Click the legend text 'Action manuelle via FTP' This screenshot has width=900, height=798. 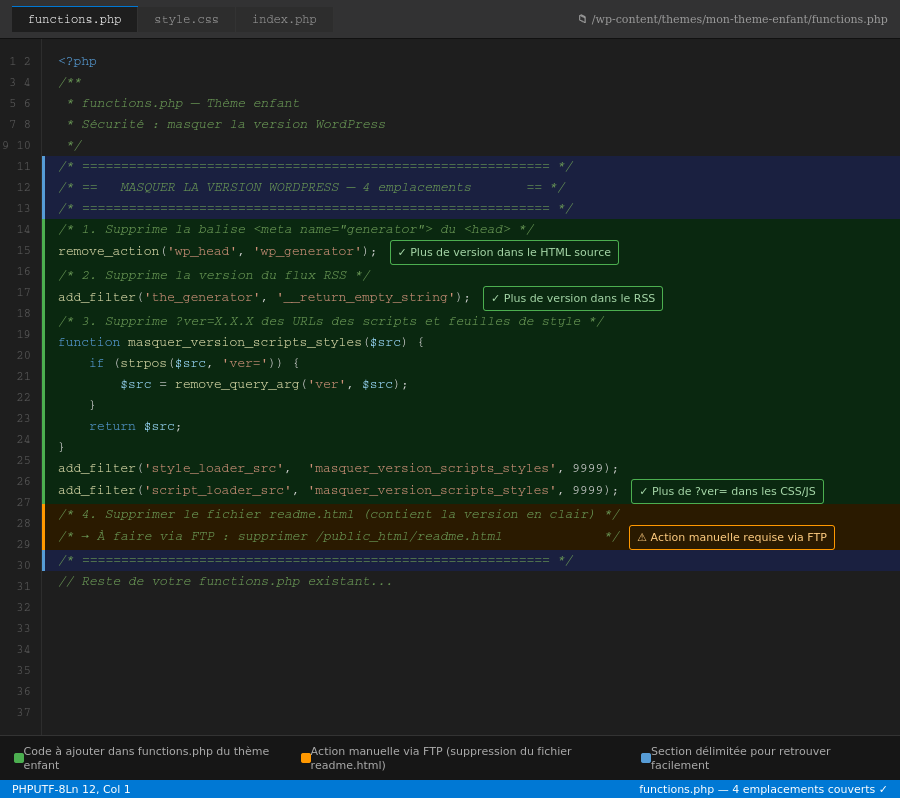pos(441,758)
